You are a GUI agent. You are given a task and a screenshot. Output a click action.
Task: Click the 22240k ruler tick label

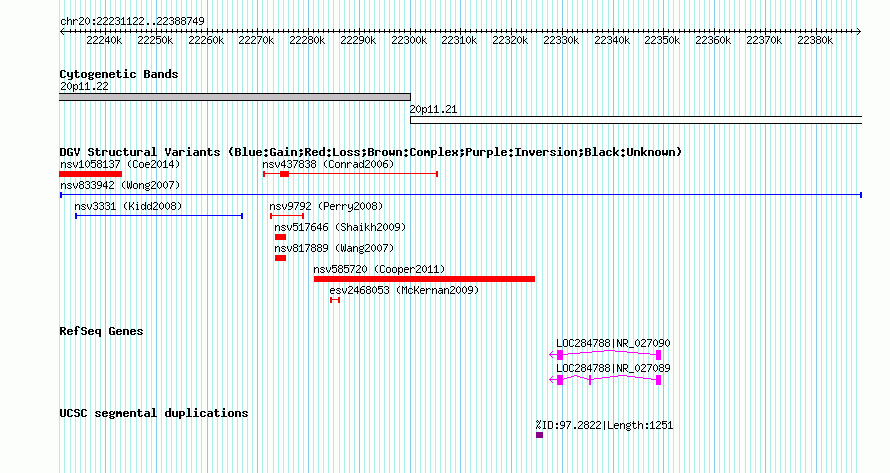tap(104, 40)
